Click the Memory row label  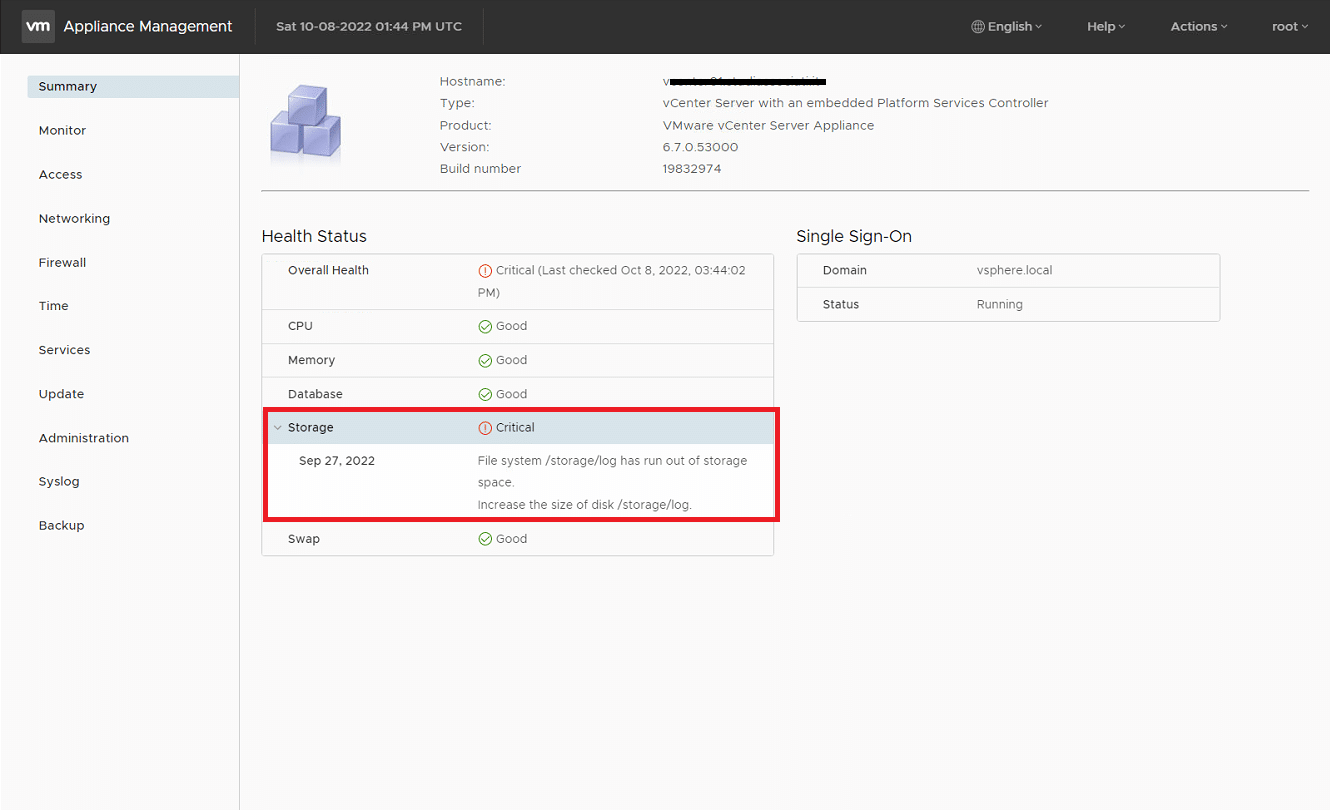pos(311,361)
